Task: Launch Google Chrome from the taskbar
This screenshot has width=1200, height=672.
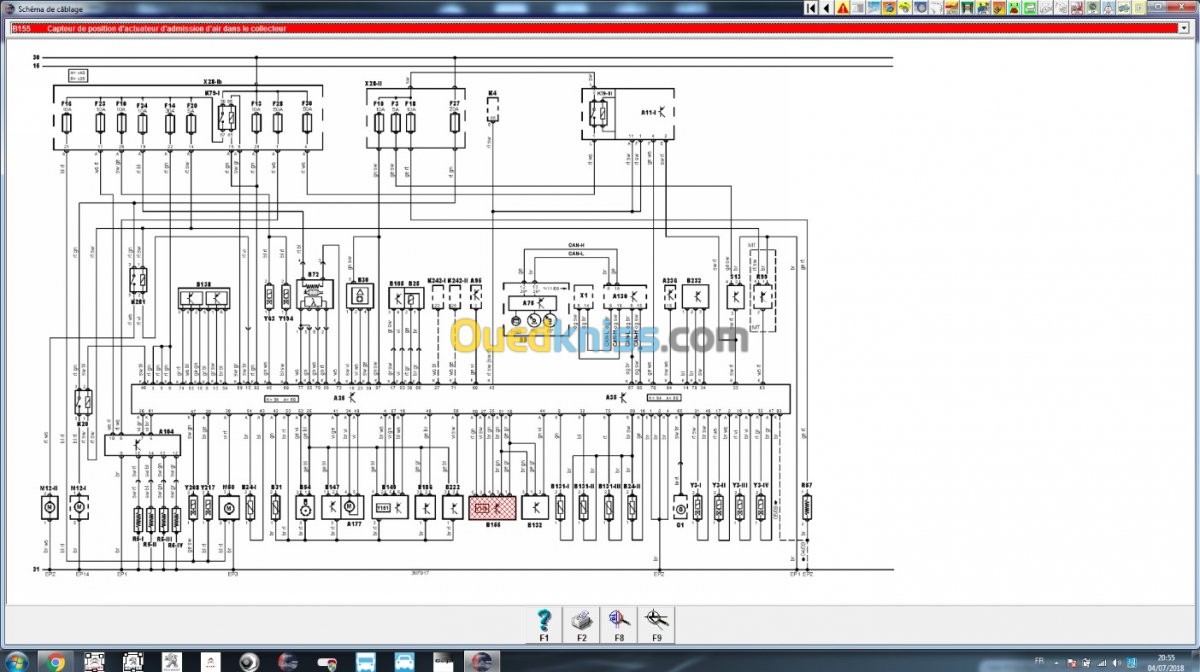Action: pyautogui.click(x=55, y=661)
